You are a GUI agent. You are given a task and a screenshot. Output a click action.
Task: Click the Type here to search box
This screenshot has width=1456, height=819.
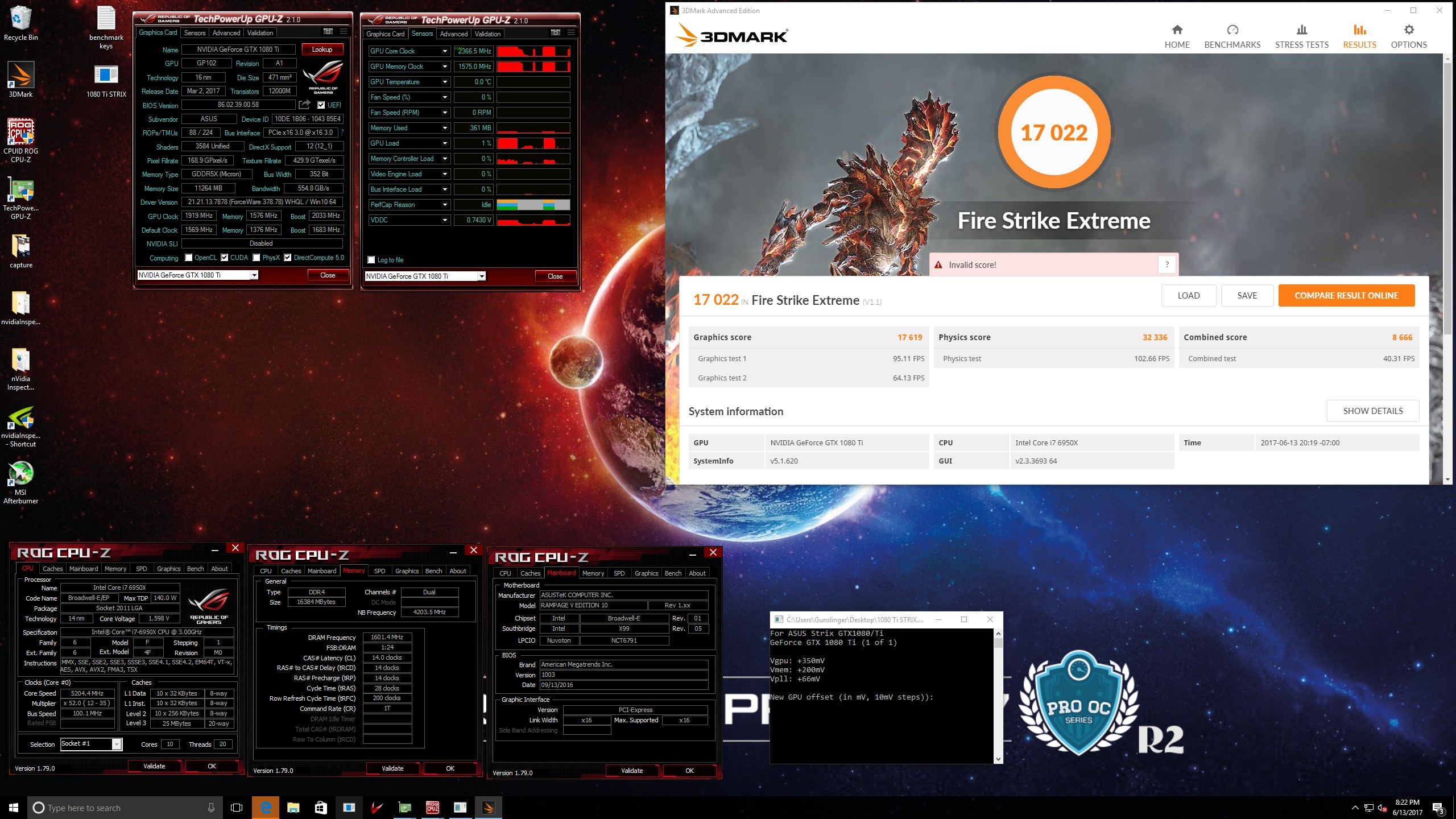124,808
